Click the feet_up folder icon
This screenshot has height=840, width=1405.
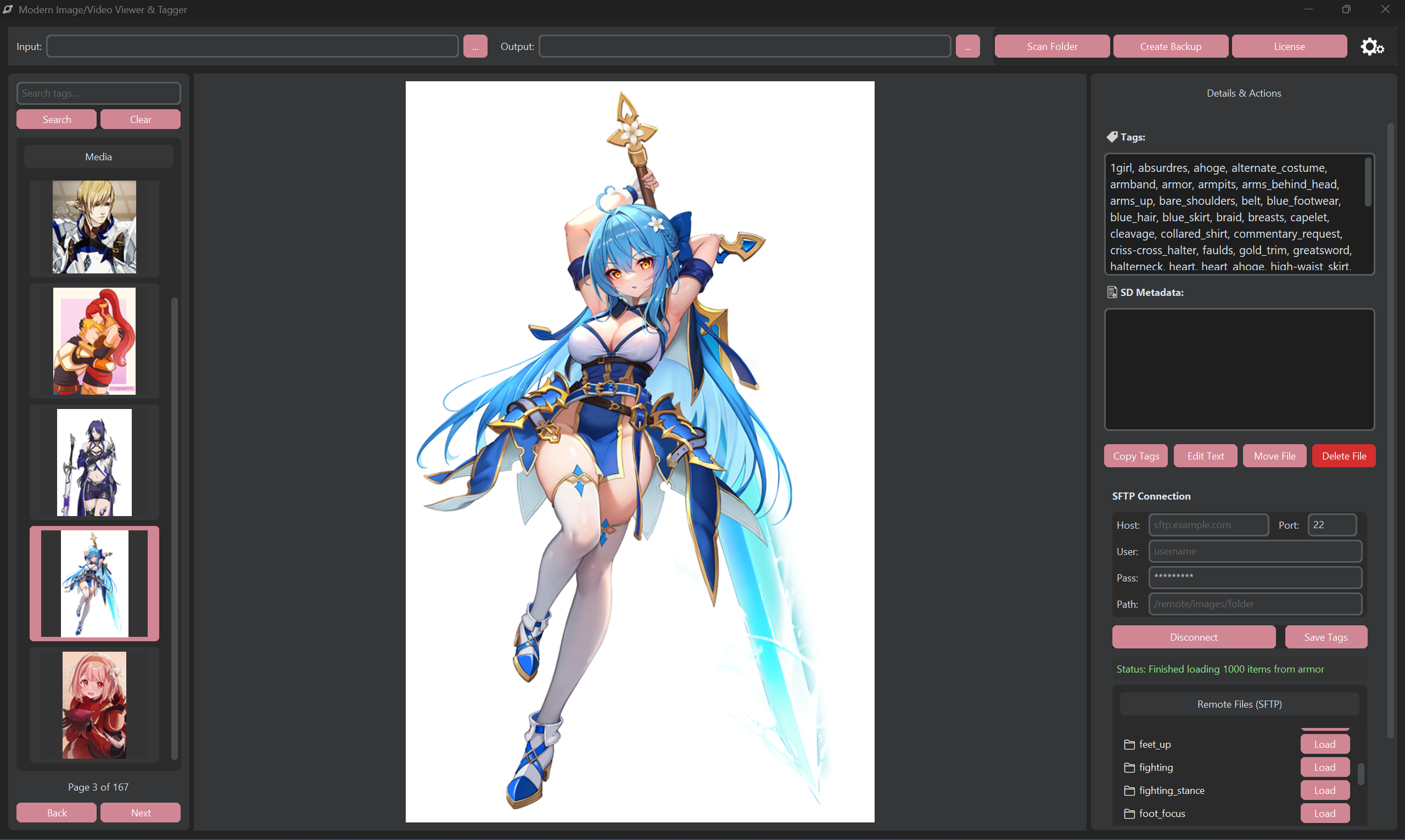(1129, 744)
